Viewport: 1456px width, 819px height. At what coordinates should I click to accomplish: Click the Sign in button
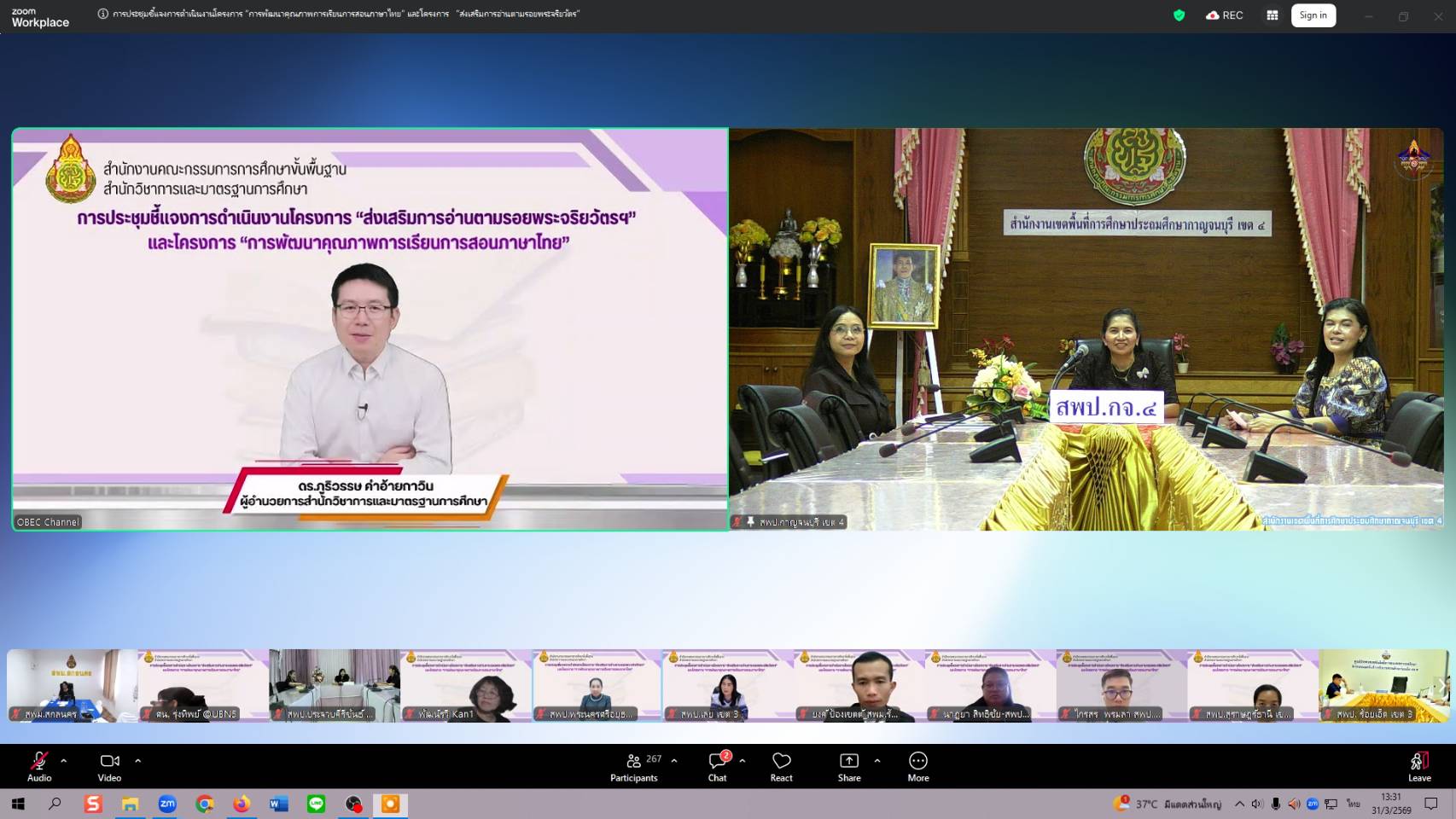[1313, 15]
